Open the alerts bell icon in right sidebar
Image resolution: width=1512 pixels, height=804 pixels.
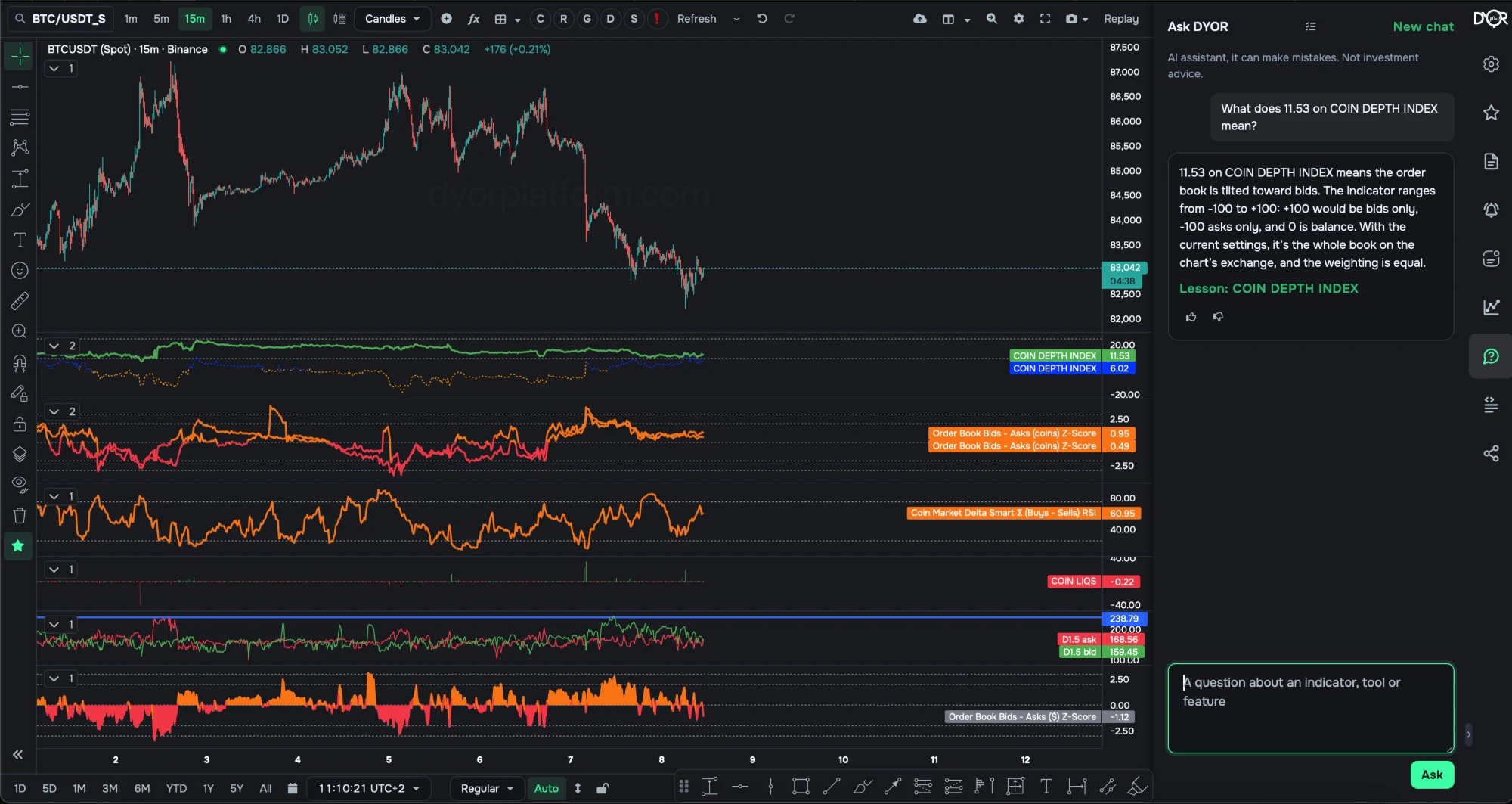click(1491, 210)
